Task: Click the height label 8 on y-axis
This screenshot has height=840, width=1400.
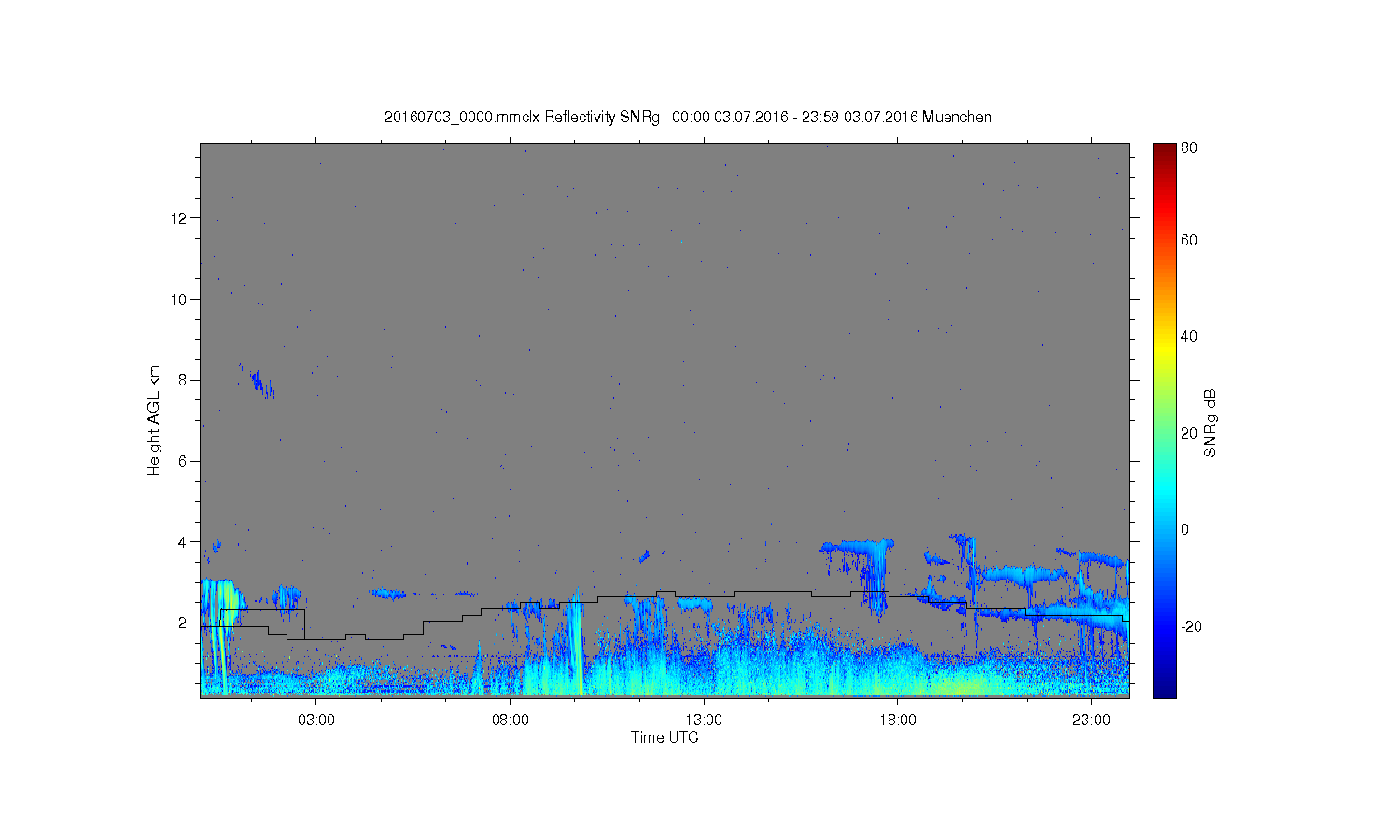Action: coord(184,380)
